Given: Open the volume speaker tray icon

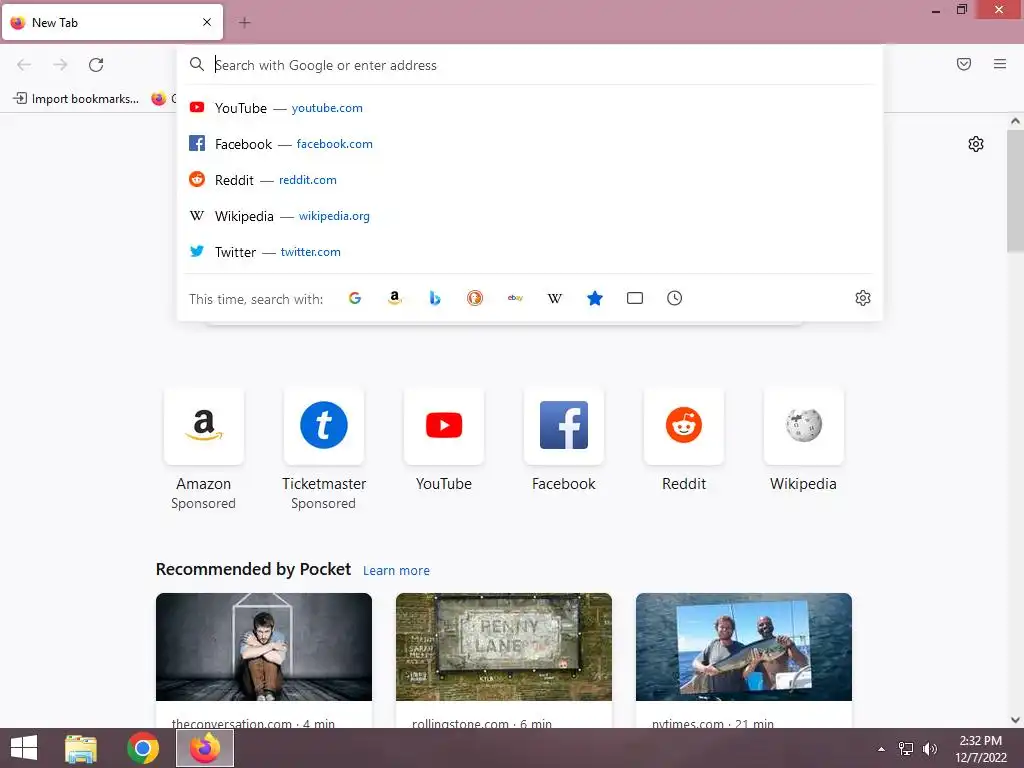Looking at the screenshot, I should click(929, 749).
